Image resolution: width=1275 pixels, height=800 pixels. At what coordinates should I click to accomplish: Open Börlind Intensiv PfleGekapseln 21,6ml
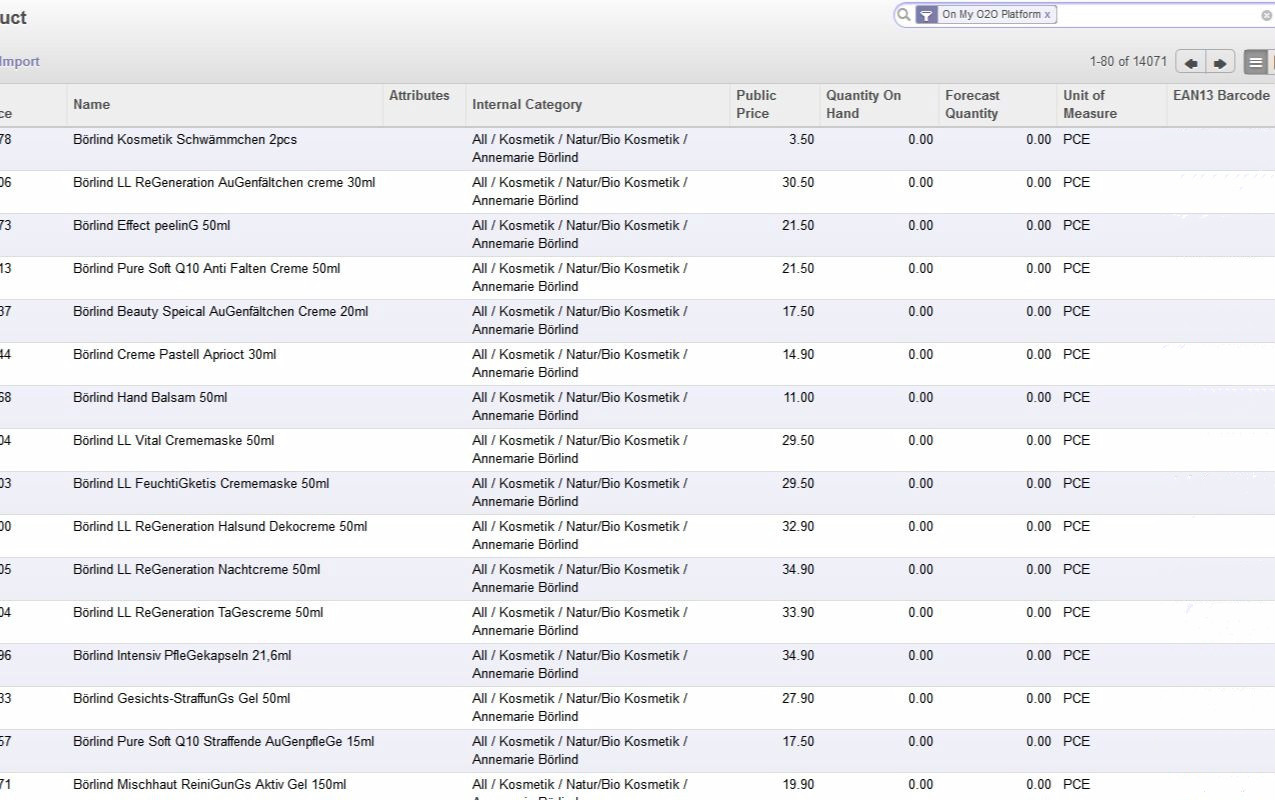click(x=182, y=656)
